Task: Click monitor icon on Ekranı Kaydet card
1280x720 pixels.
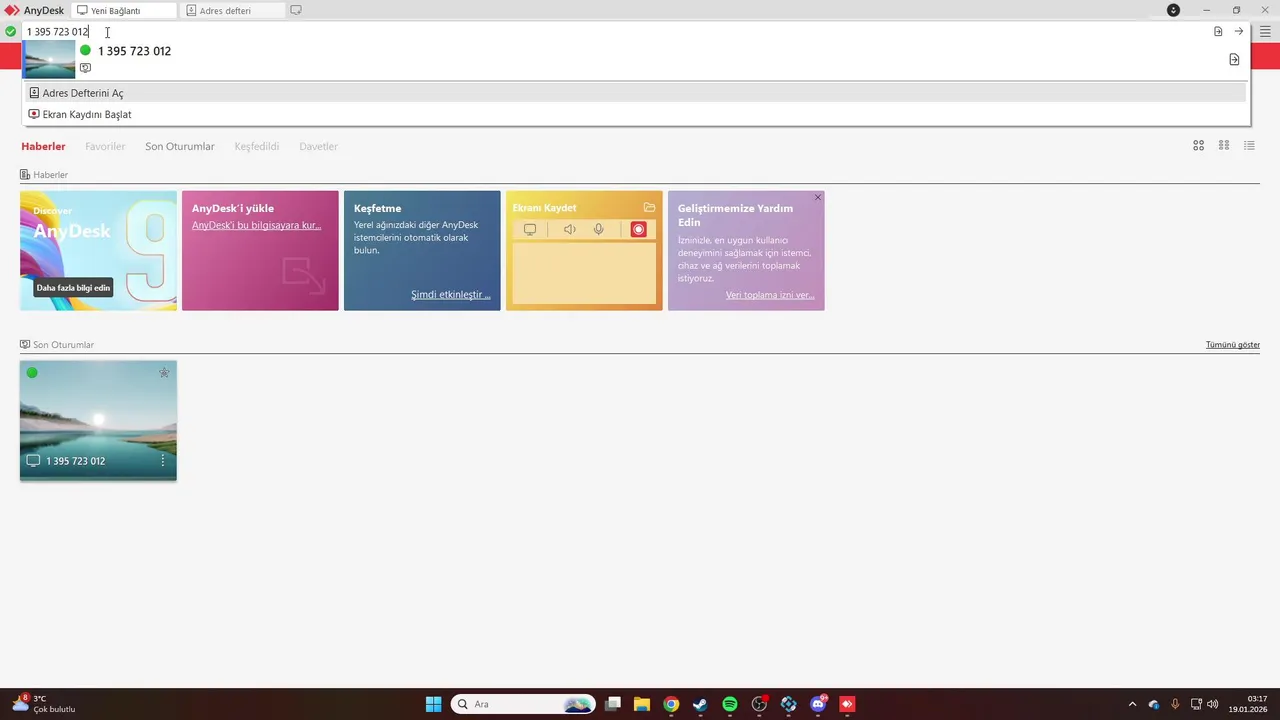Action: [530, 229]
